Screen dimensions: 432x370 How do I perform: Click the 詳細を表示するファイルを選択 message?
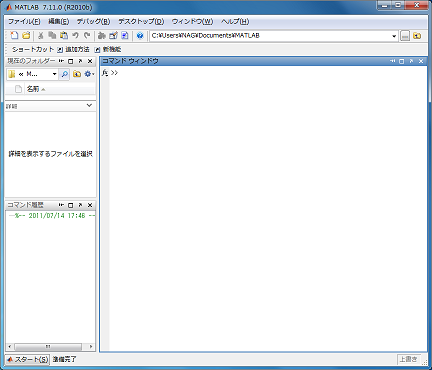50,154
